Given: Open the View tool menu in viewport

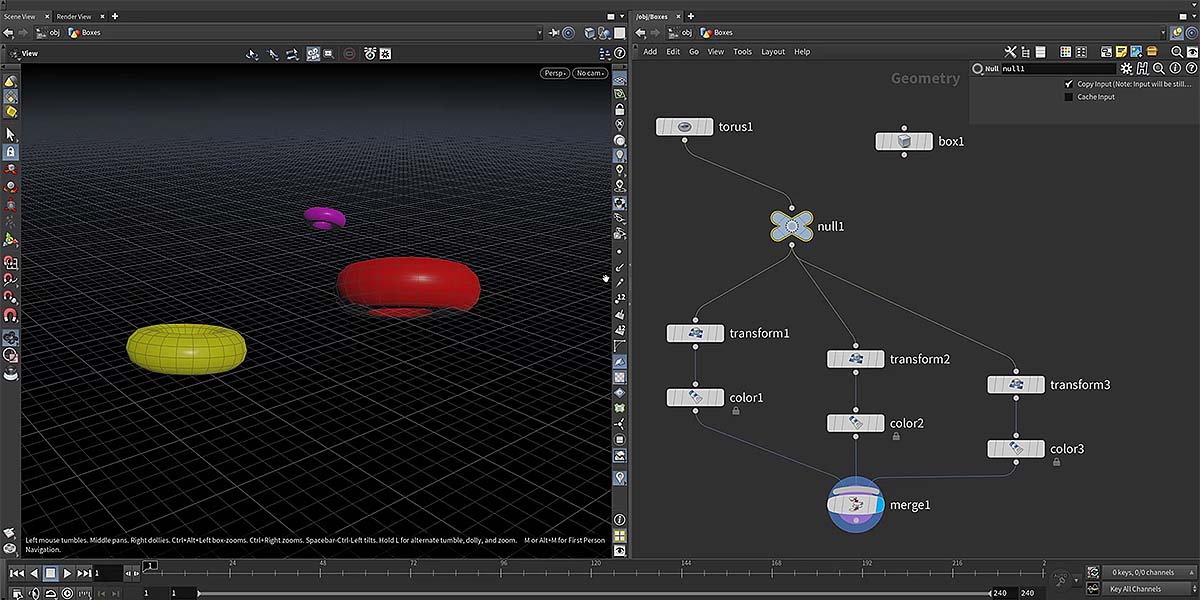Looking at the screenshot, I should click(x=22, y=53).
